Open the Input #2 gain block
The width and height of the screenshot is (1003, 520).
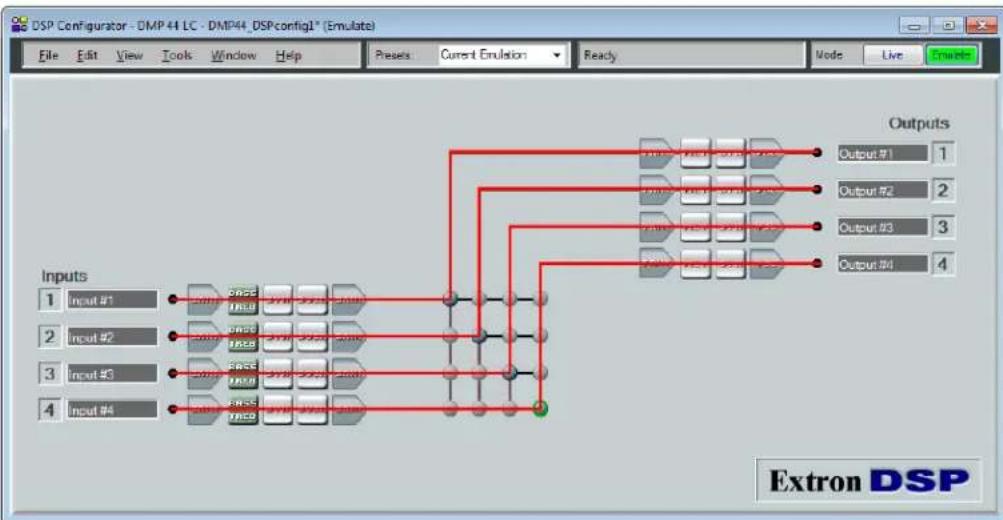click(205, 336)
